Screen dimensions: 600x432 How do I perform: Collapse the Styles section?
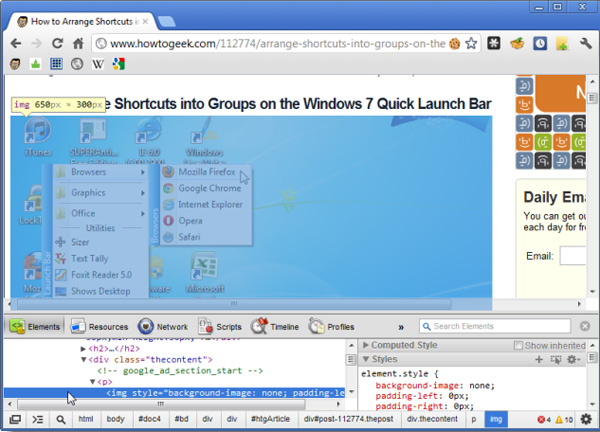click(366, 359)
